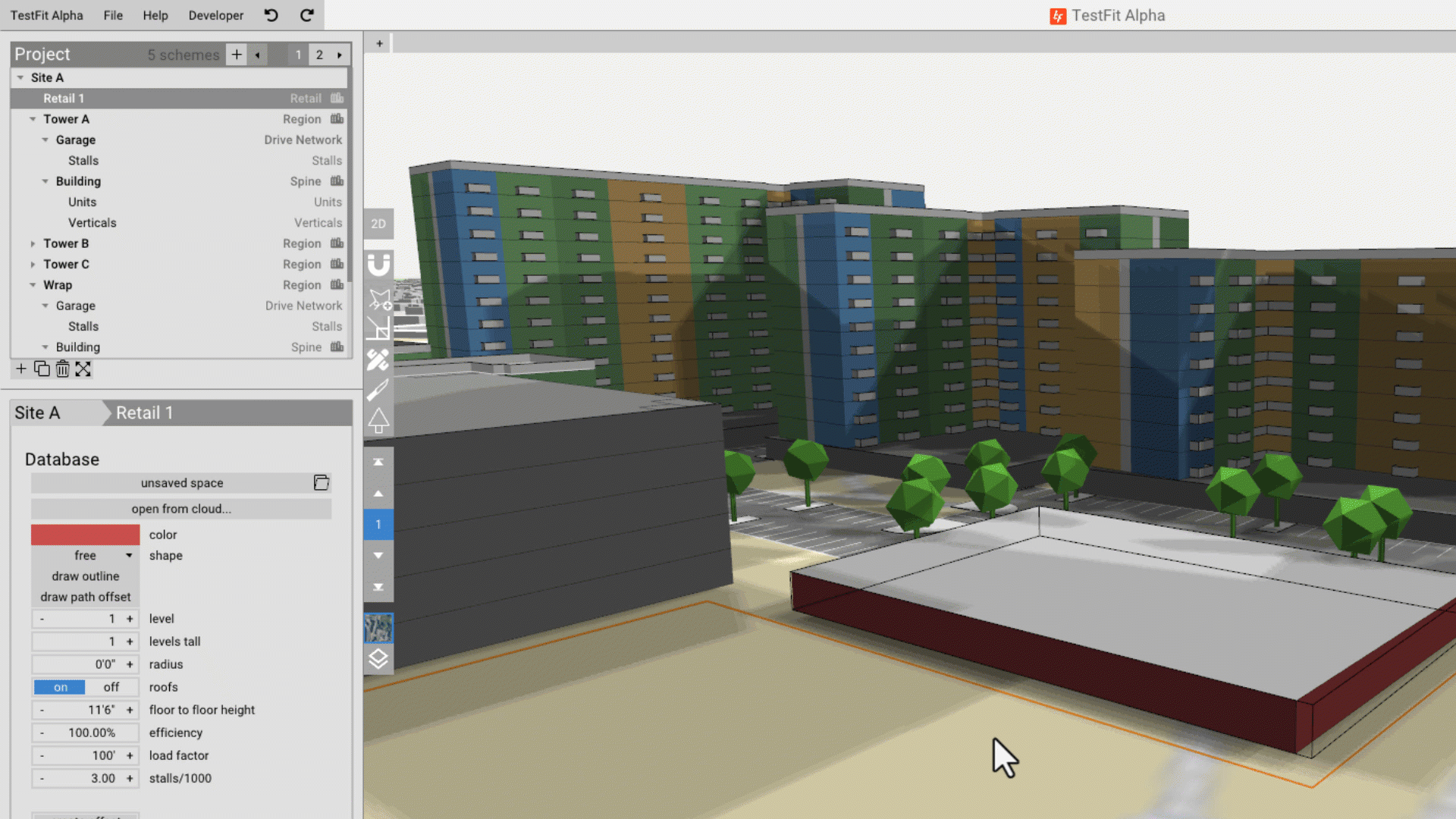The image size is (1456, 819).
Task: Switch to 2D view mode
Action: click(x=378, y=224)
